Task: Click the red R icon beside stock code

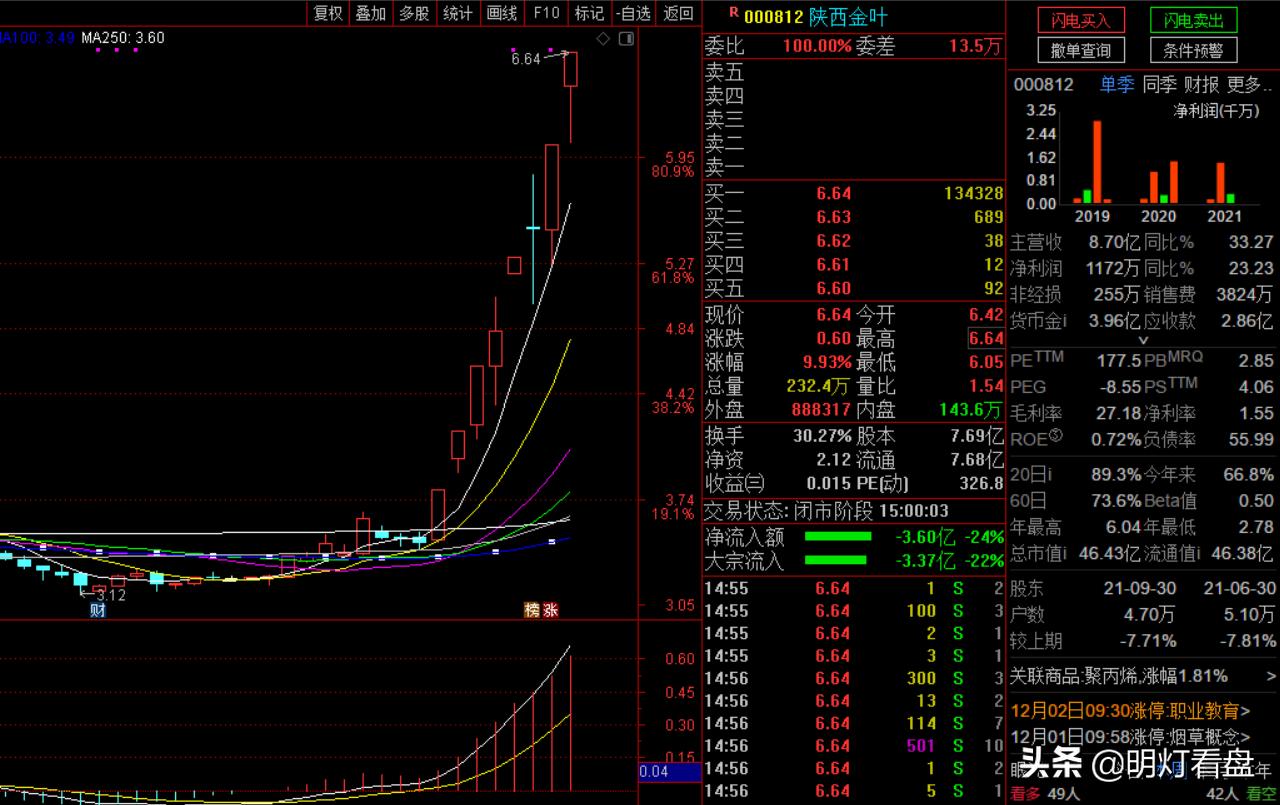Action: click(x=734, y=13)
